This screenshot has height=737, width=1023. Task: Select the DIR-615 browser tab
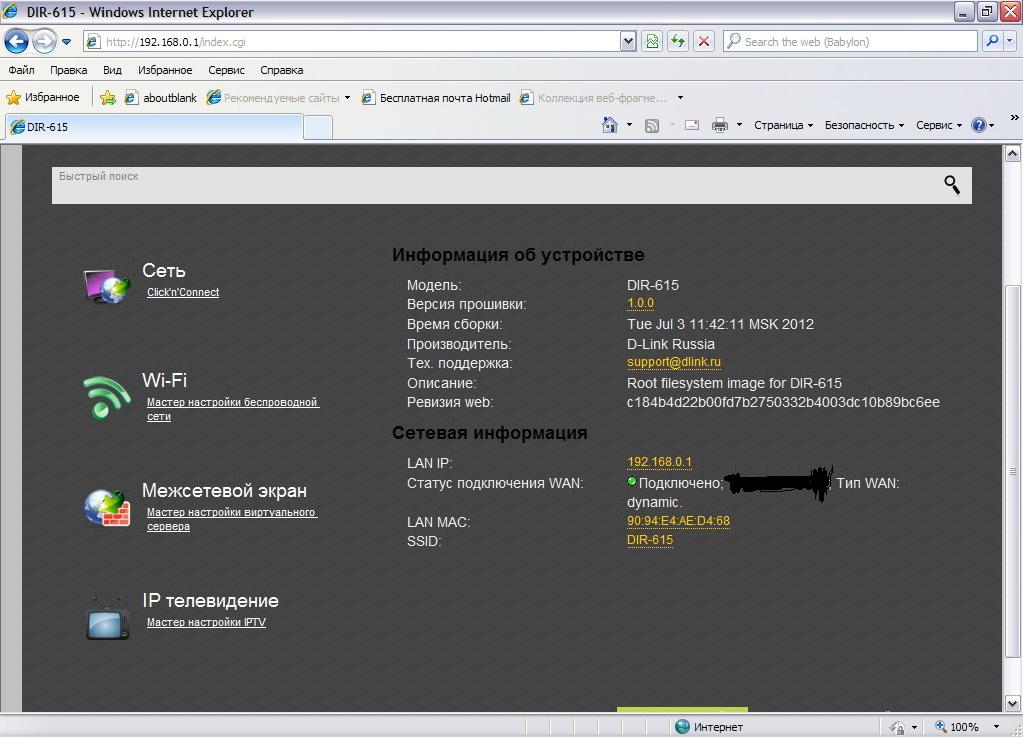(150, 127)
